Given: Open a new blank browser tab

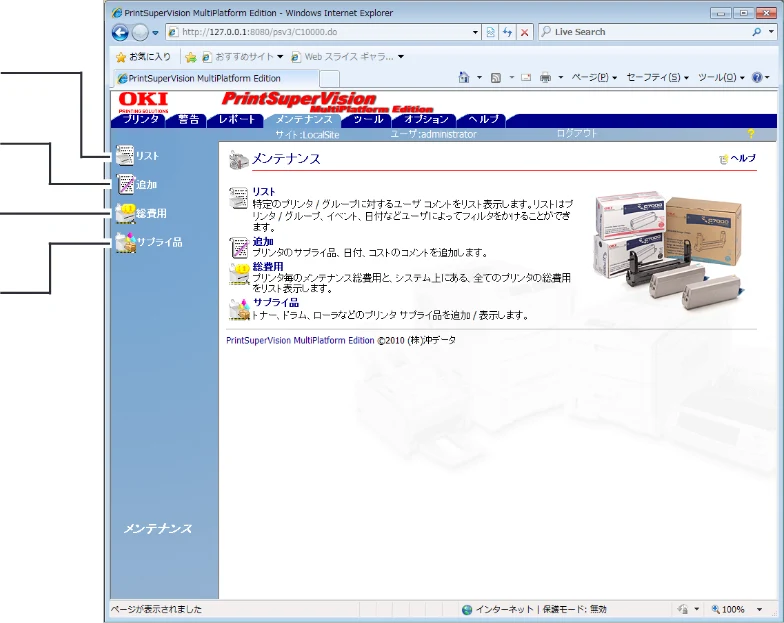Looking at the screenshot, I should click(x=330, y=79).
